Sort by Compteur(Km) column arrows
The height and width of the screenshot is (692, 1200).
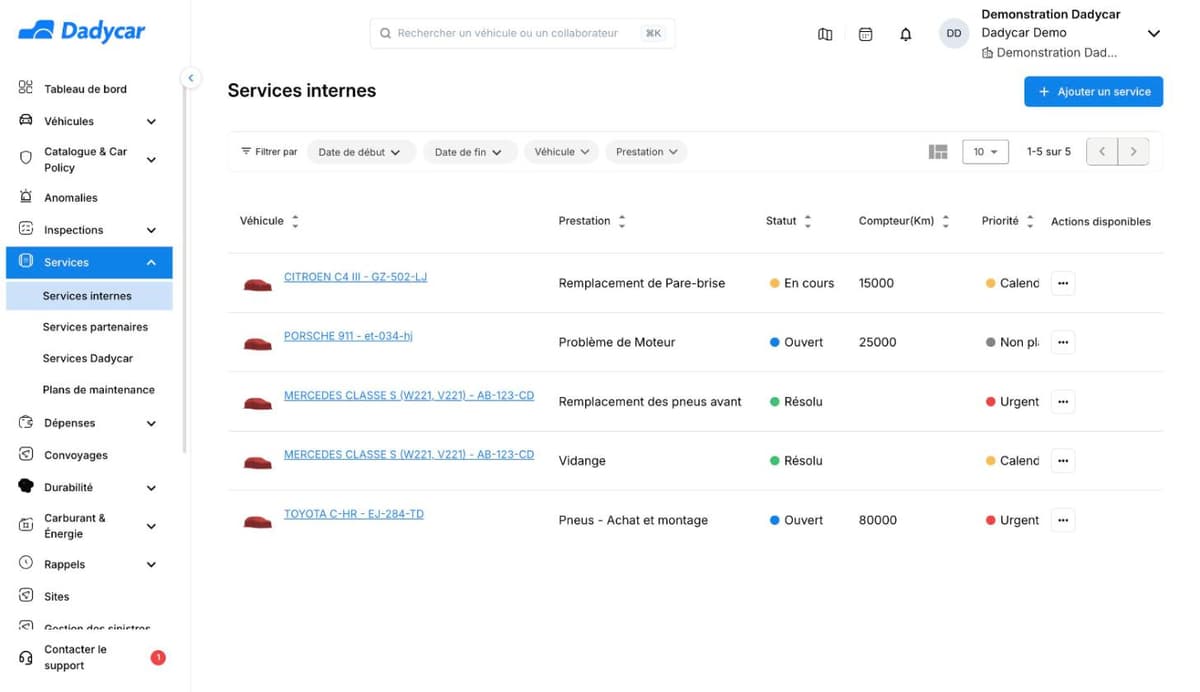946,222
